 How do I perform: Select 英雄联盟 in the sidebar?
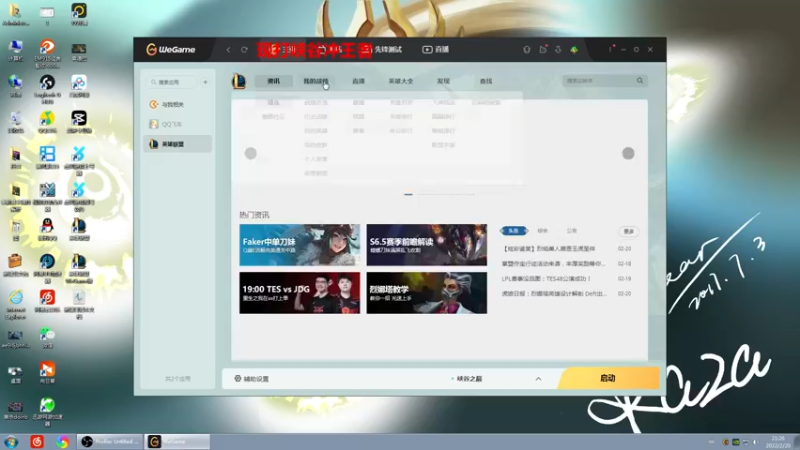178,144
